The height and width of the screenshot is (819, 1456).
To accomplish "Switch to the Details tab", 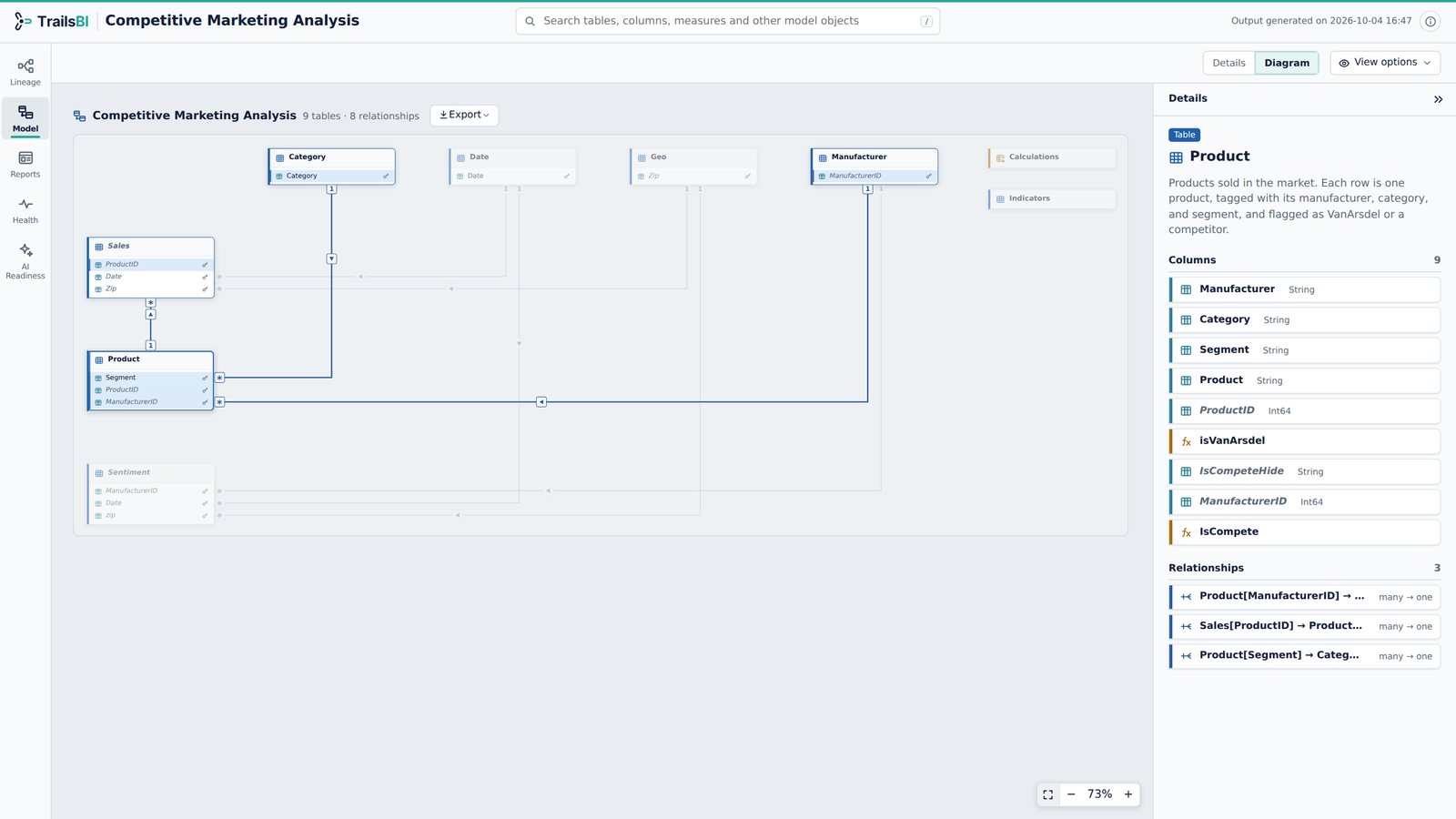I will [x=1228, y=63].
